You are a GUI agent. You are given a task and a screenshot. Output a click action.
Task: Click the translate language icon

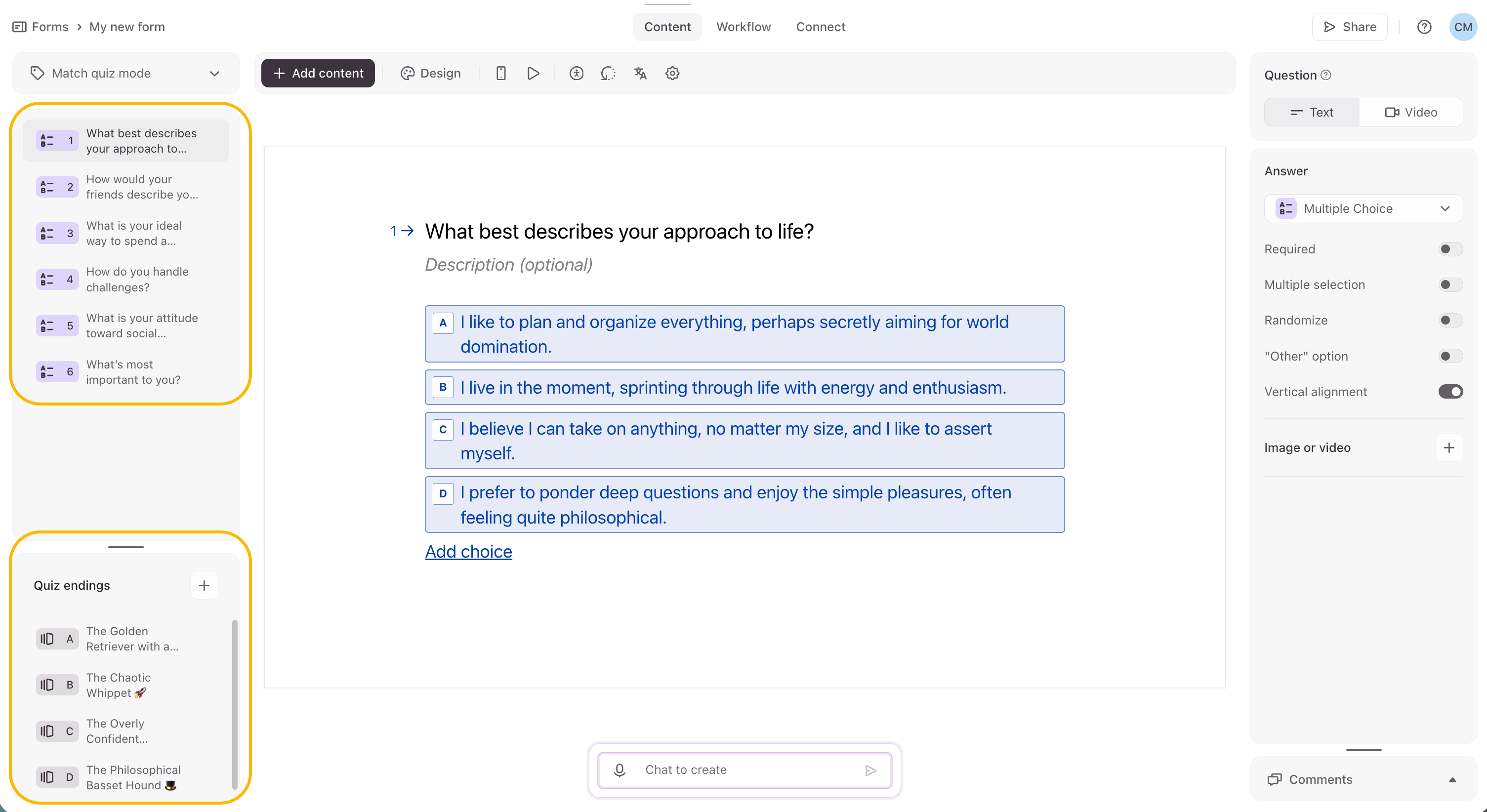640,73
